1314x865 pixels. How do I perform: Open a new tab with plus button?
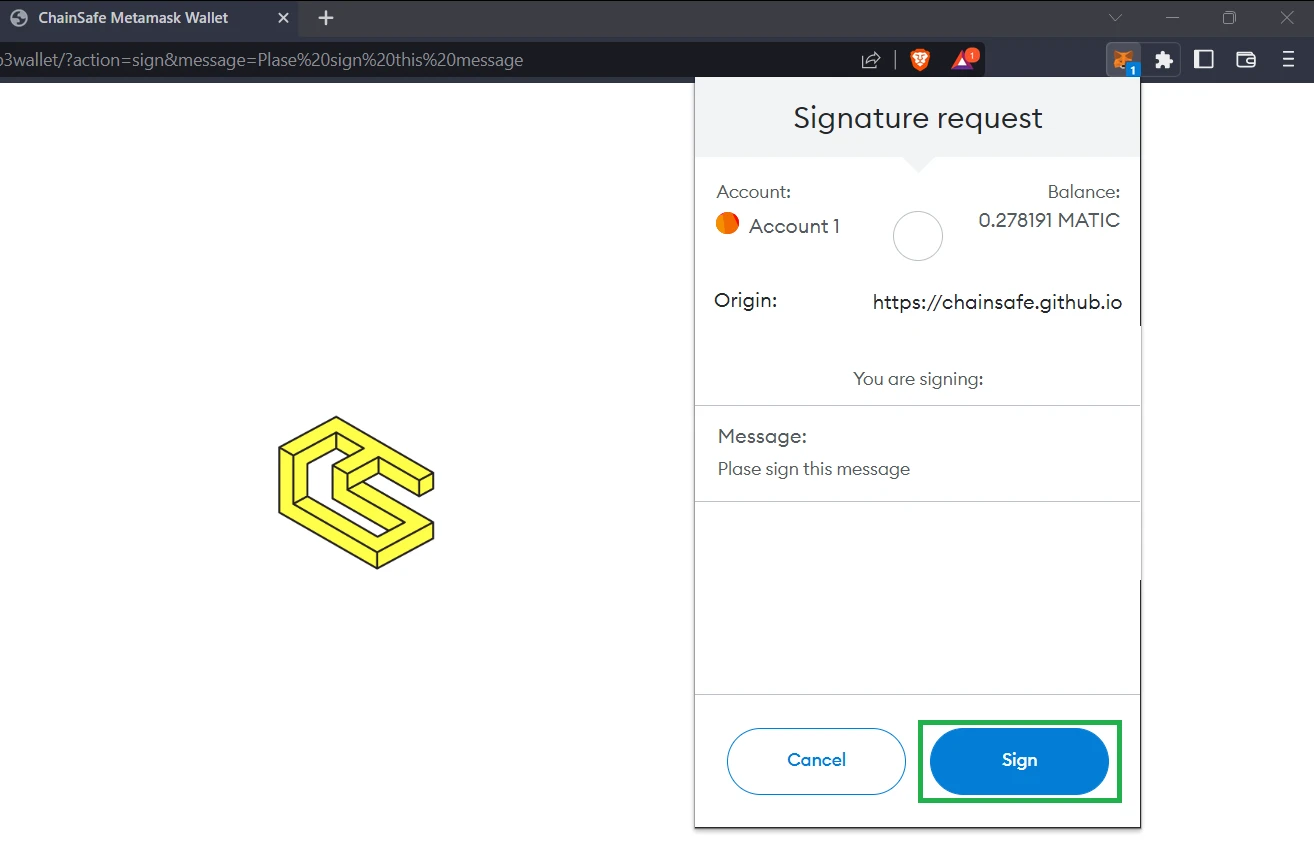[325, 18]
